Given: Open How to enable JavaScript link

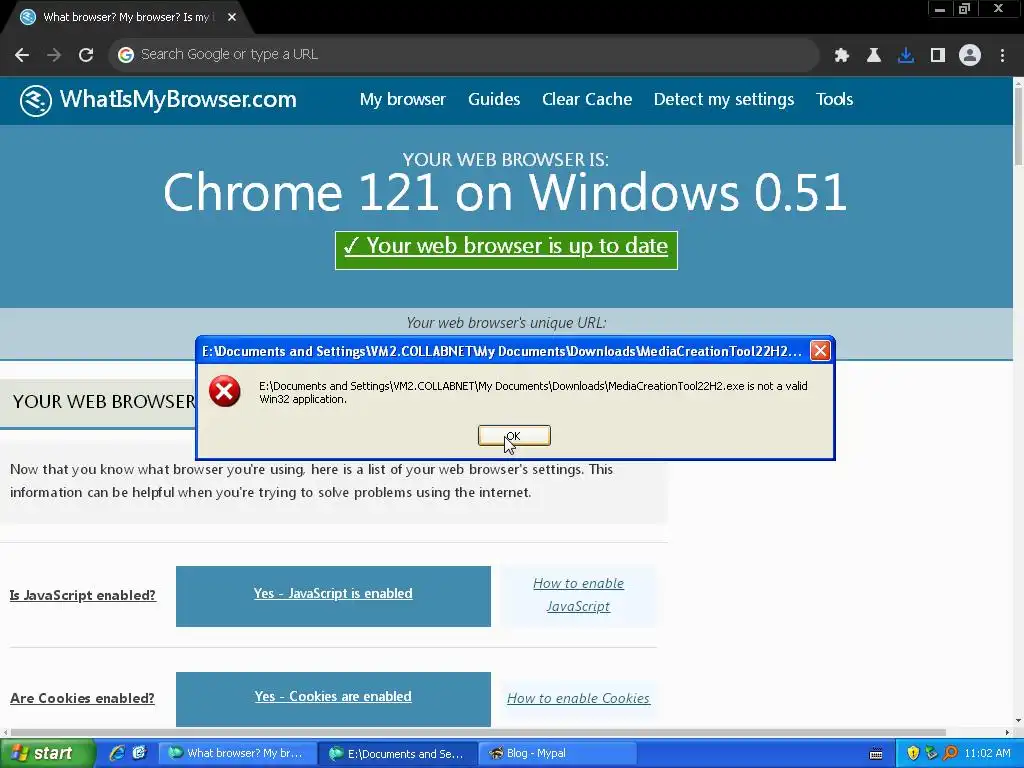Looking at the screenshot, I should (x=578, y=595).
